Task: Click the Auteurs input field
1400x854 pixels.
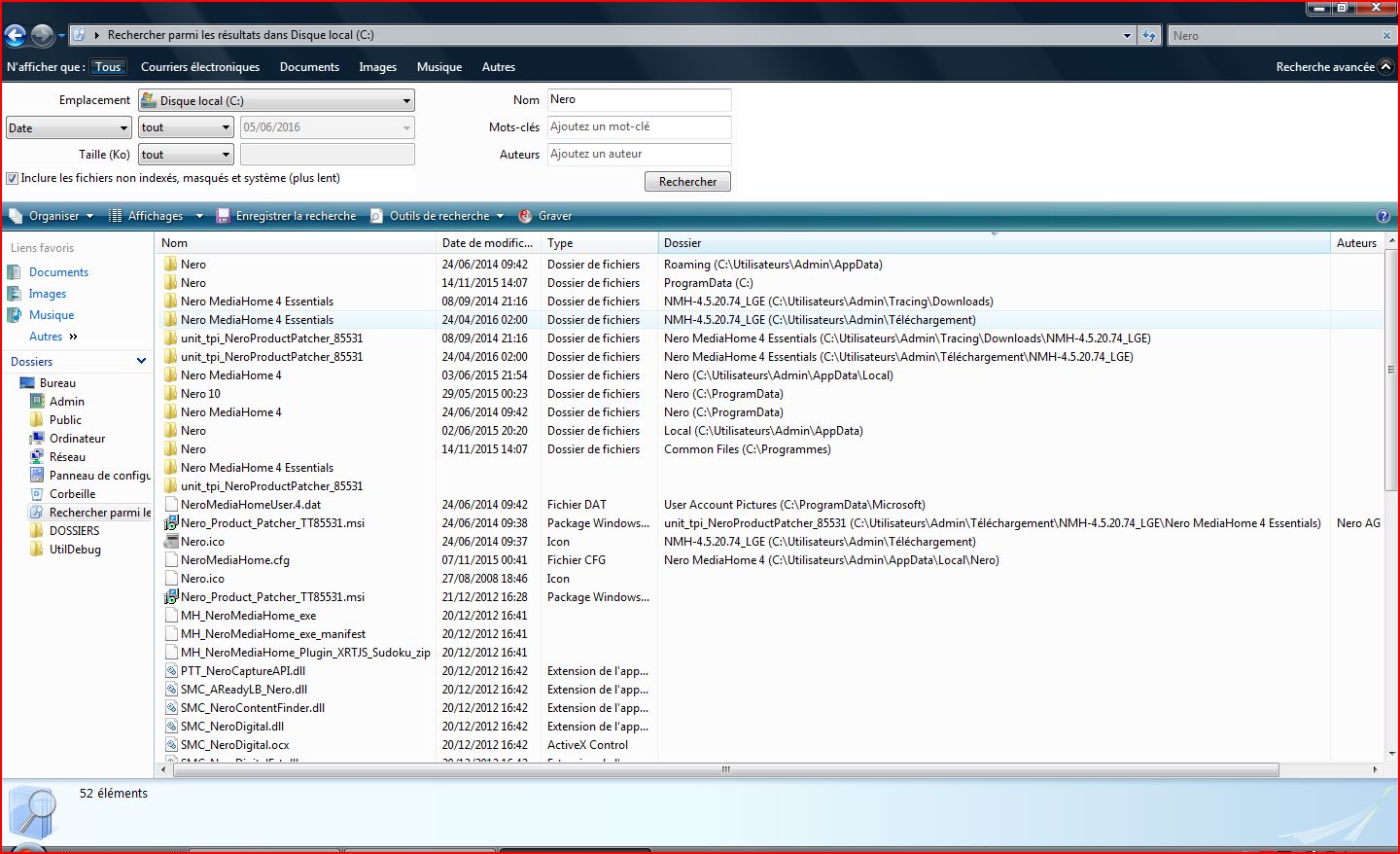Action: (x=639, y=155)
